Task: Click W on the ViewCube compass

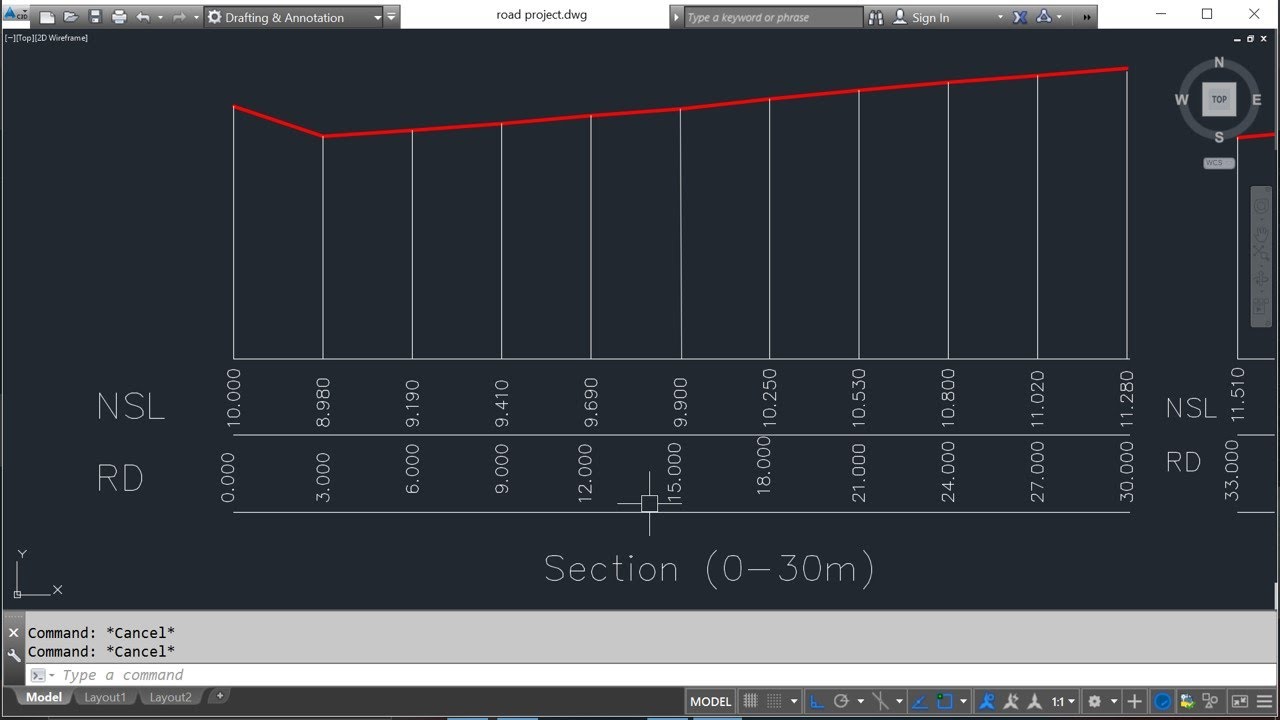Action: click(1182, 100)
